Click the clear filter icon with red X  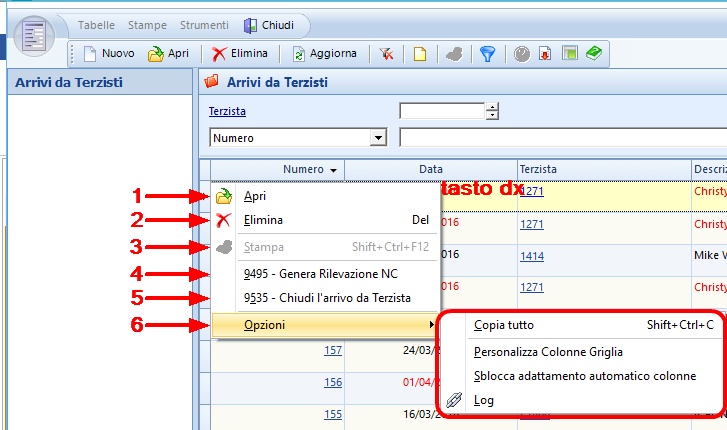[x=386, y=55]
